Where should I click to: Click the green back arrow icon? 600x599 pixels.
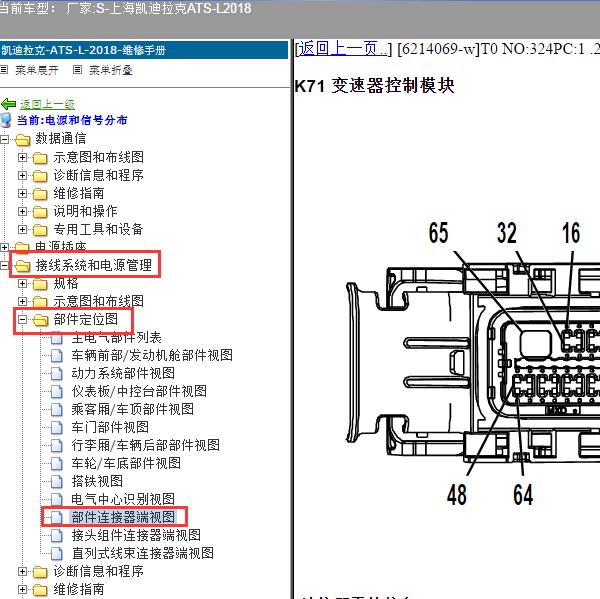[x=8, y=104]
